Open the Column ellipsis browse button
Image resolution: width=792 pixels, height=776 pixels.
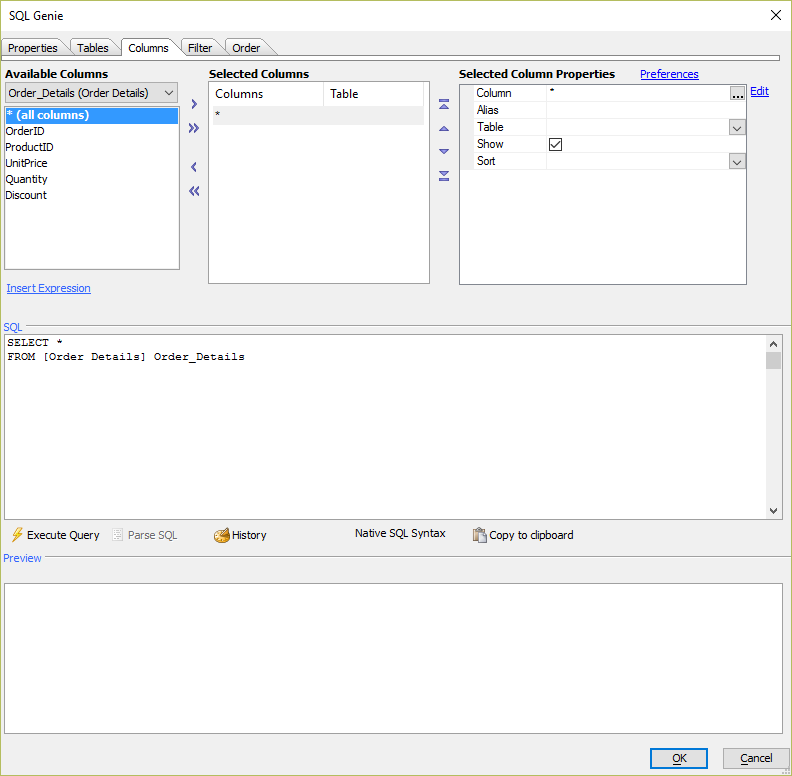(737, 93)
